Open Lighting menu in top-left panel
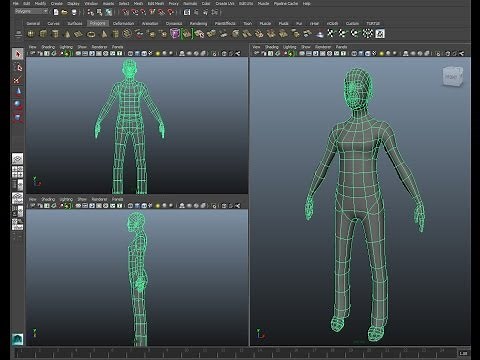 (66, 47)
